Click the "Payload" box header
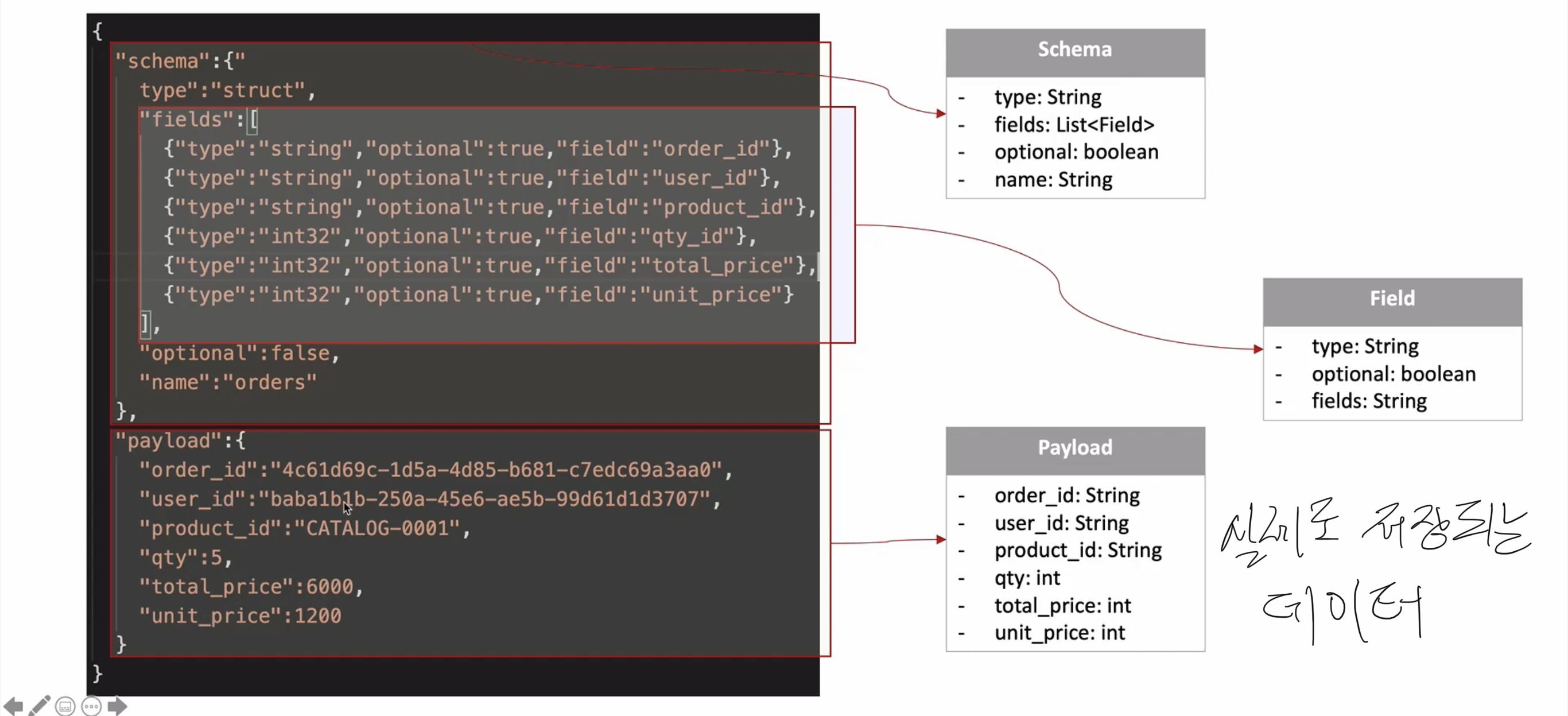The width and height of the screenshot is (1568, 716). [x=1075, y=451]
